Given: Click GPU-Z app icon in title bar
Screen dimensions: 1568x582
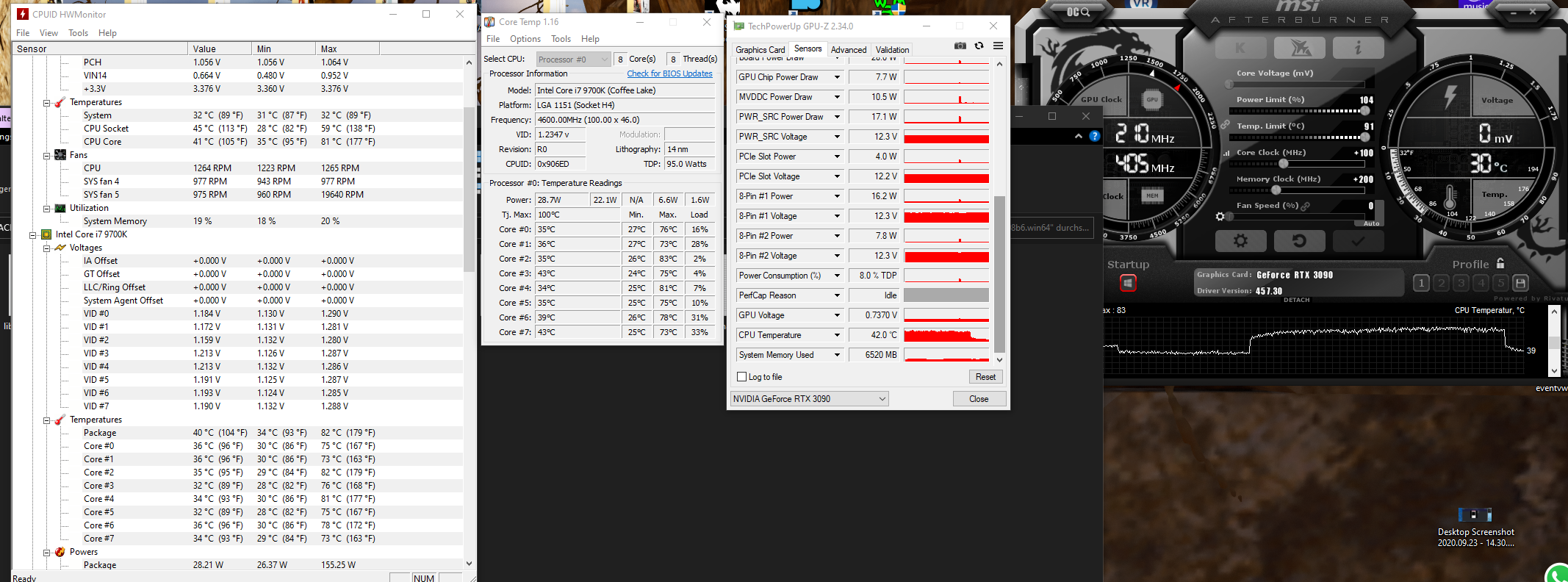Looking at the screenshot, I should point(739,26).
